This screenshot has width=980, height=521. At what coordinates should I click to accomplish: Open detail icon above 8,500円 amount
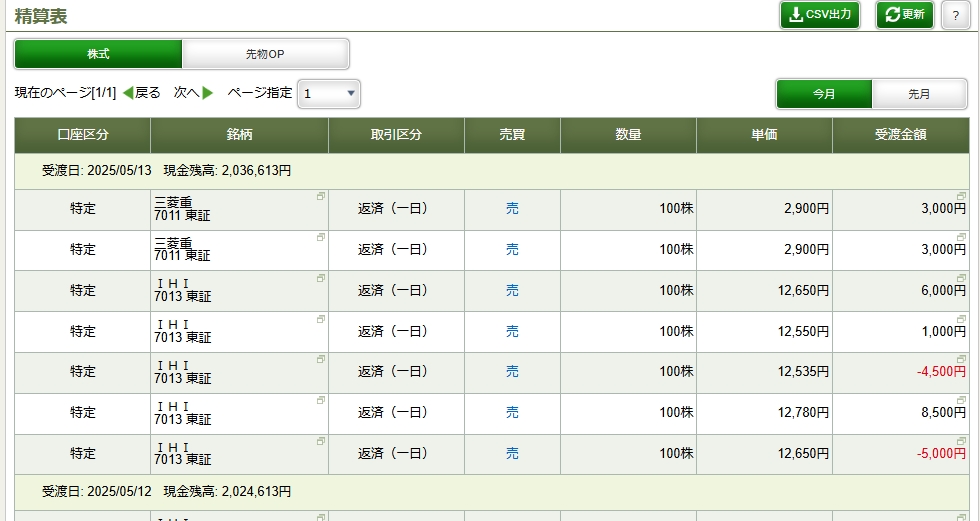point(961,400)
